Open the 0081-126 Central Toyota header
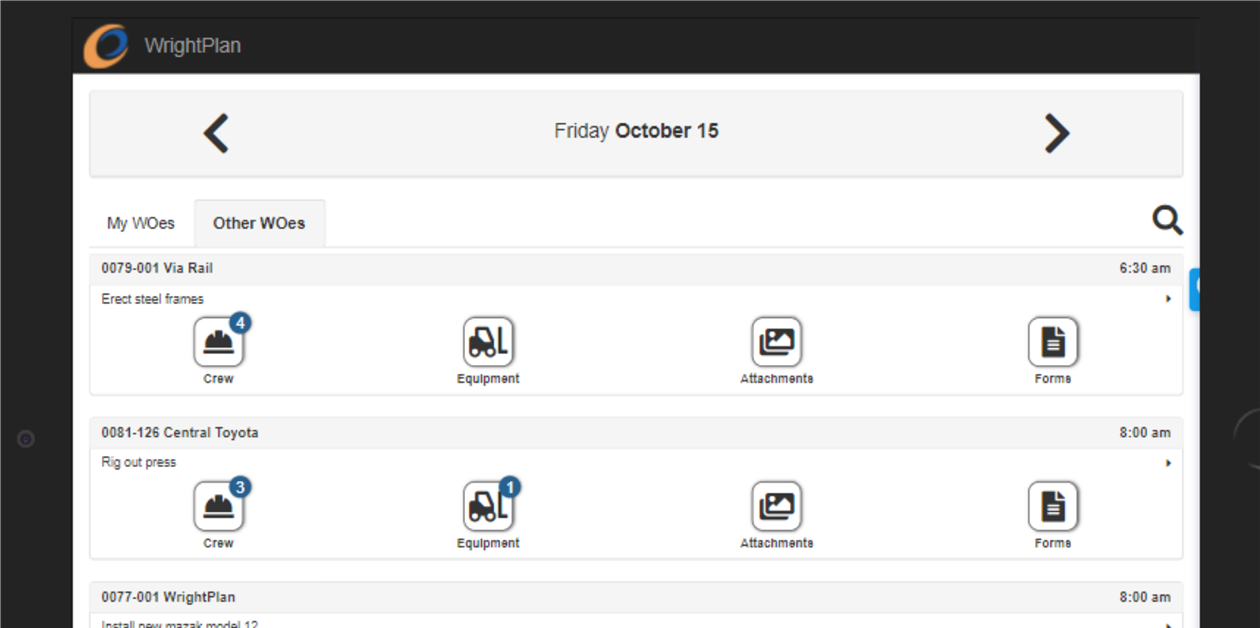The image size is (1260, 628). coord(180,432)
